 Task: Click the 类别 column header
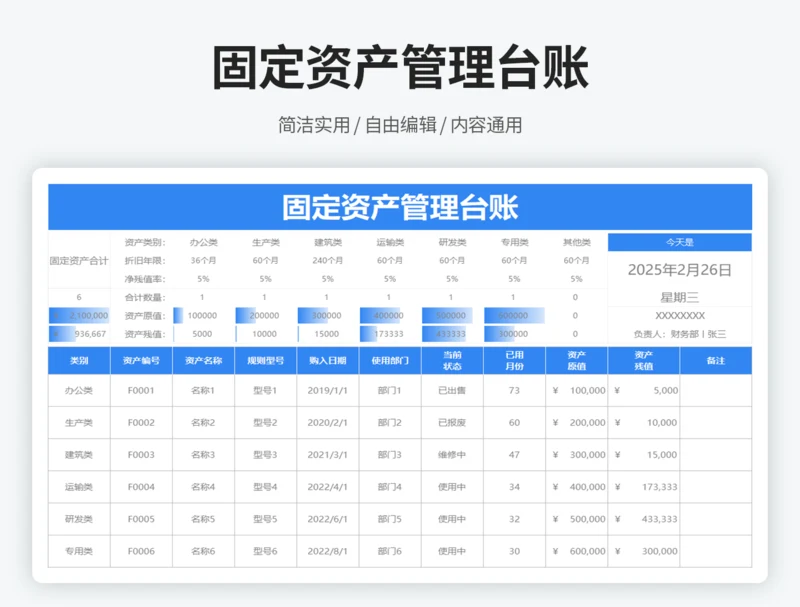79,361
